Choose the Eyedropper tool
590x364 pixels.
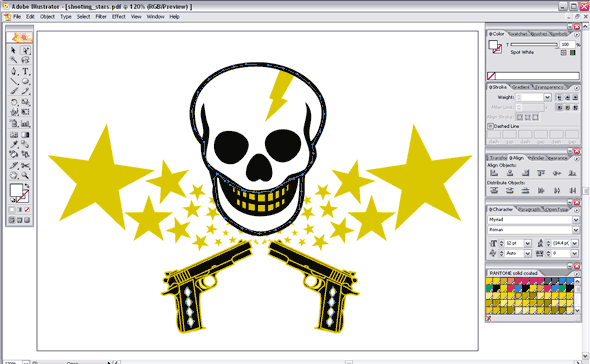tap(14, 144)
